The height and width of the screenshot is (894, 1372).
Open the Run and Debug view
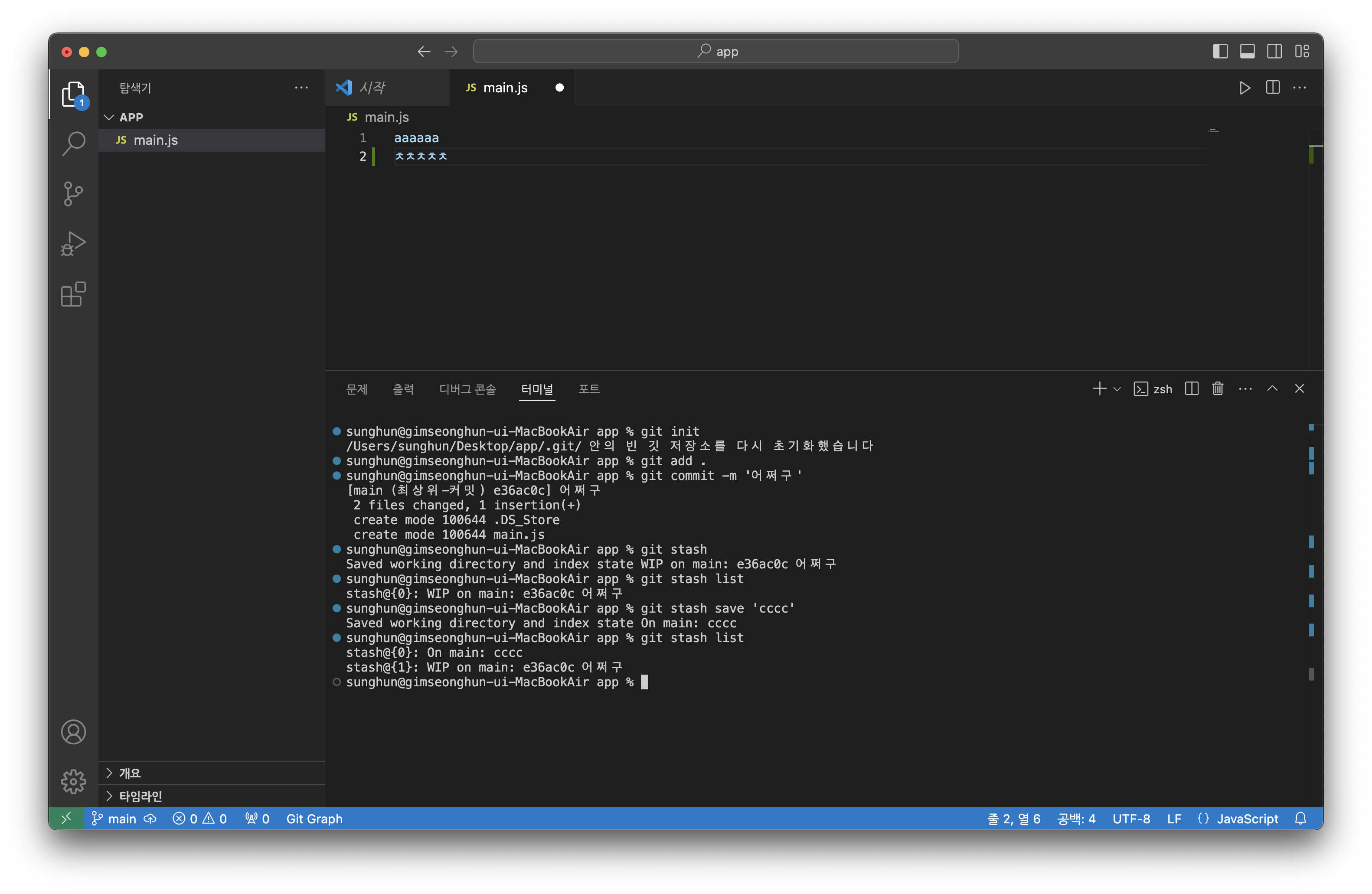73,244
